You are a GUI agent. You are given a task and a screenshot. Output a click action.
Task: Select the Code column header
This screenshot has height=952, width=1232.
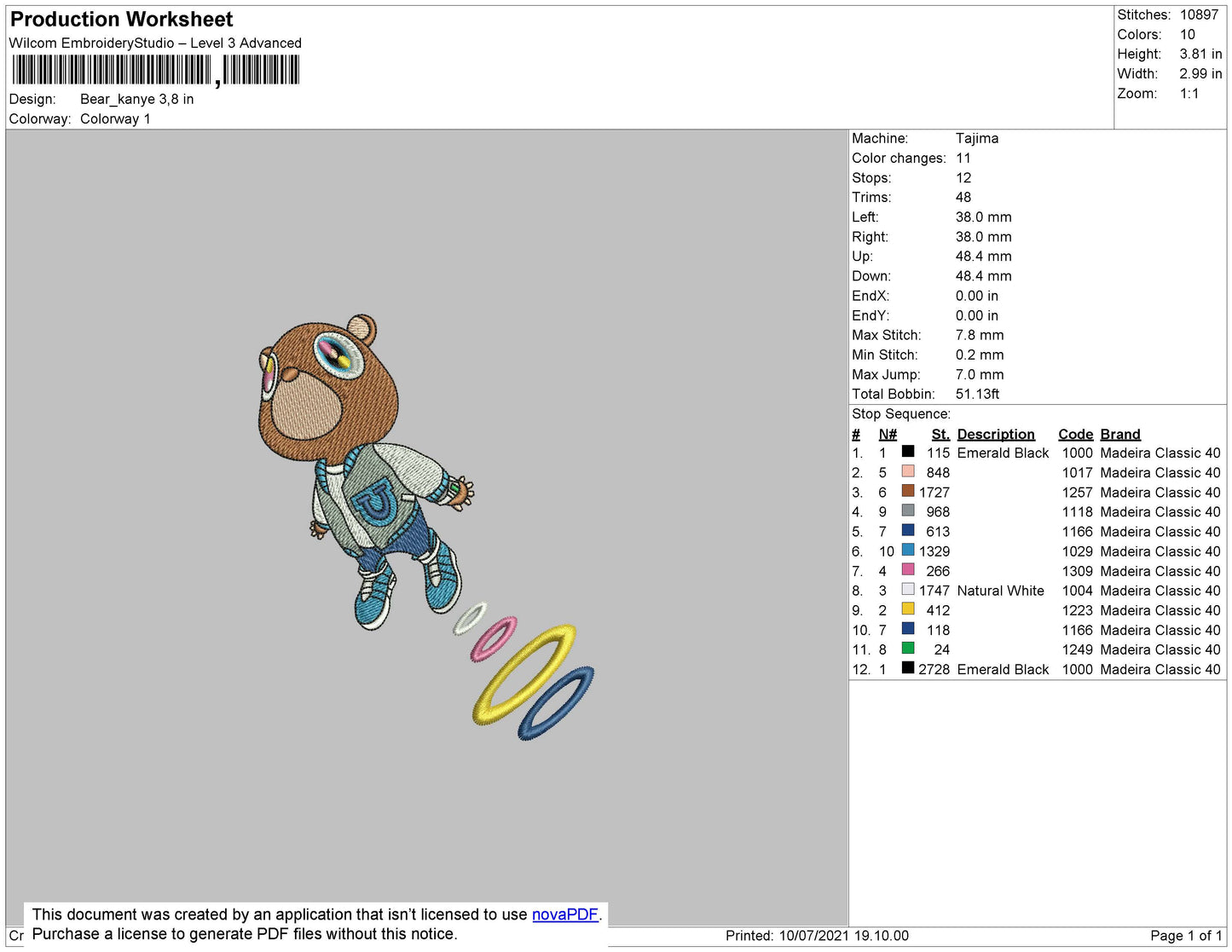[1075, 434]
